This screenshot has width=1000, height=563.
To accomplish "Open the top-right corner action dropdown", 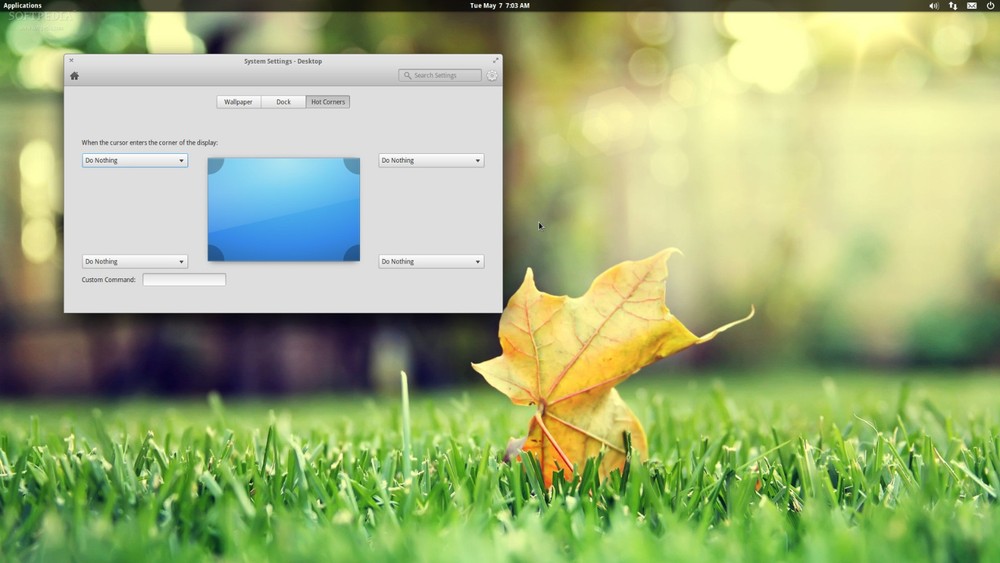I will pos(431,161).
